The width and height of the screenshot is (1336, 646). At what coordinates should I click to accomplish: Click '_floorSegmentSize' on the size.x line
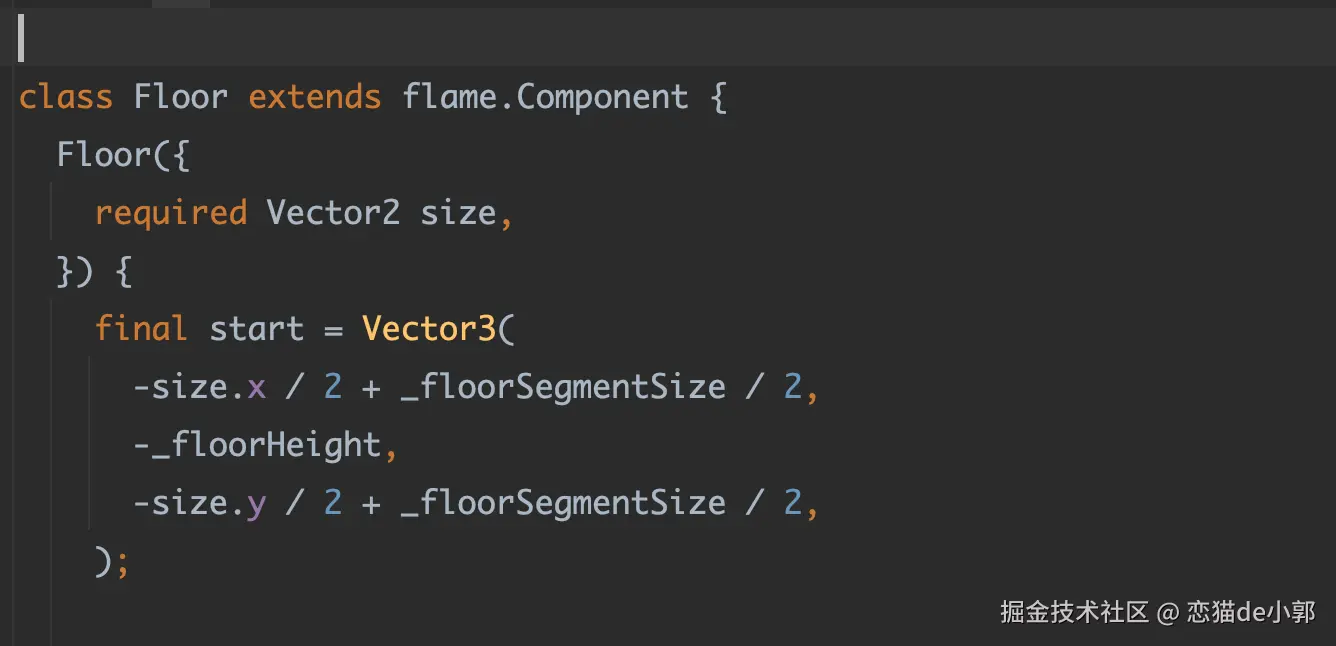point(563,387)
